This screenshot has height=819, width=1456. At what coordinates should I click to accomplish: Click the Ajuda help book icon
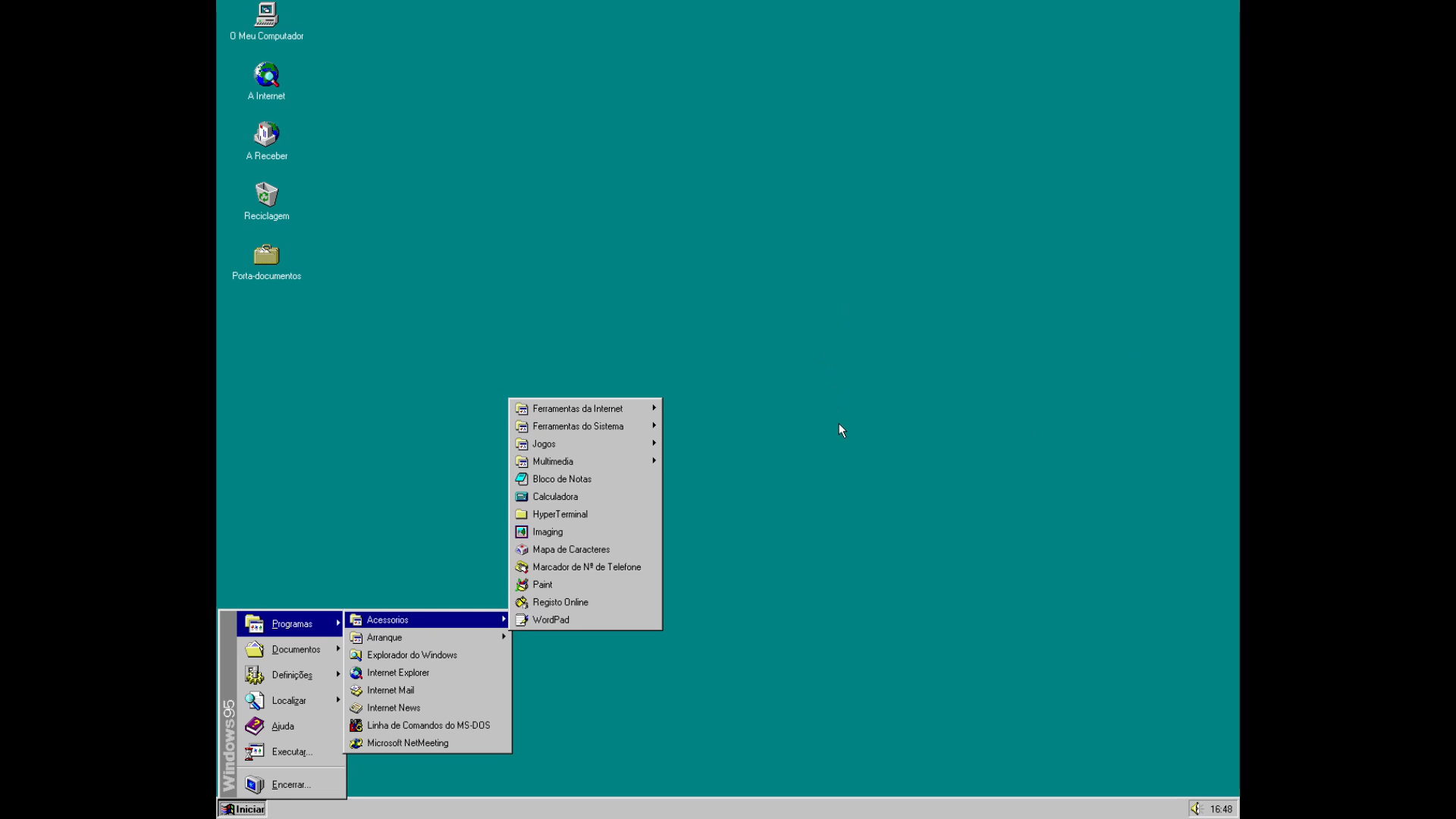click(255, 726)
